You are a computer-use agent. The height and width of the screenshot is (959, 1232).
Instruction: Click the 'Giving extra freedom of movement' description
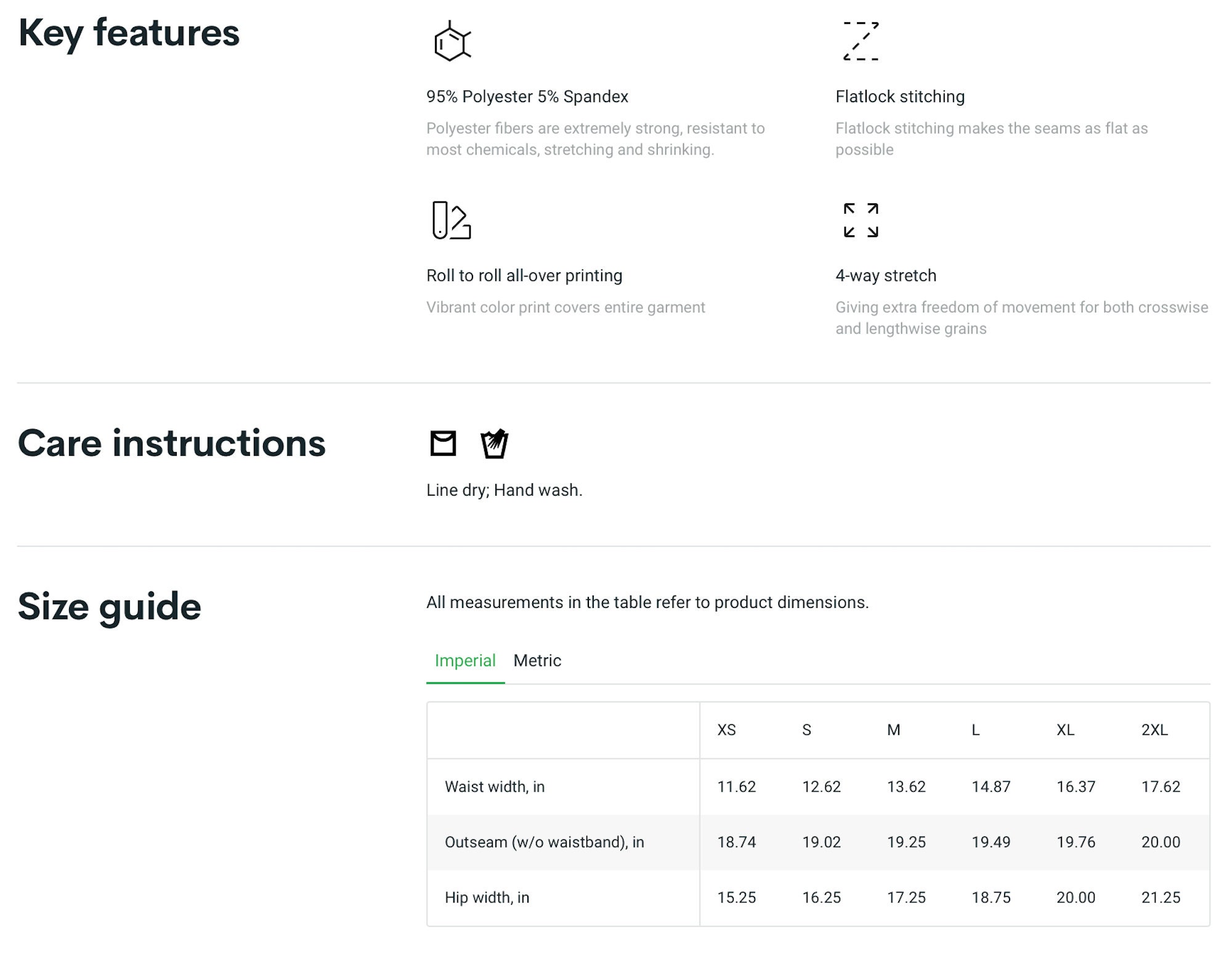1022,318
